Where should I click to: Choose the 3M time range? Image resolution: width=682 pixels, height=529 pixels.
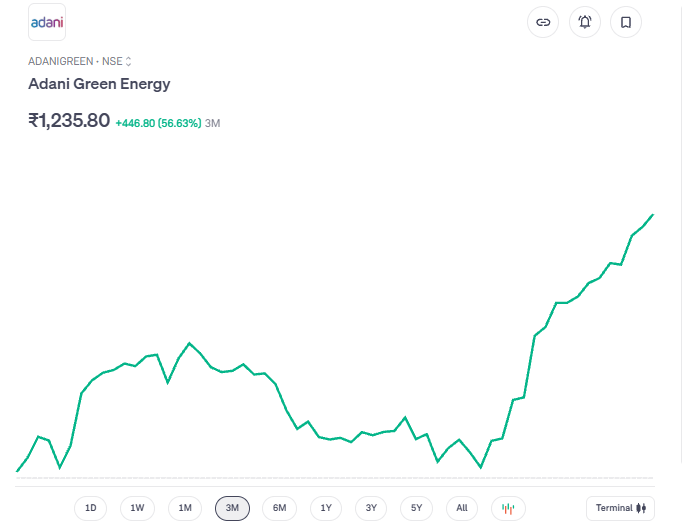click(x=232, y=508)
